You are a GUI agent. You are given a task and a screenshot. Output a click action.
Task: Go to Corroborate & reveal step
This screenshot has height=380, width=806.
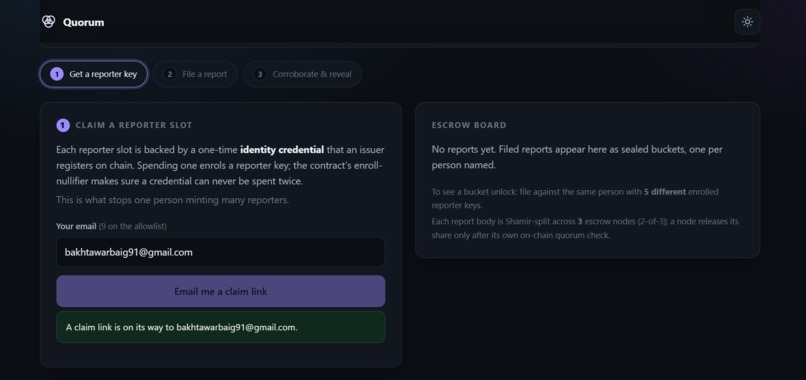[302, 74]
